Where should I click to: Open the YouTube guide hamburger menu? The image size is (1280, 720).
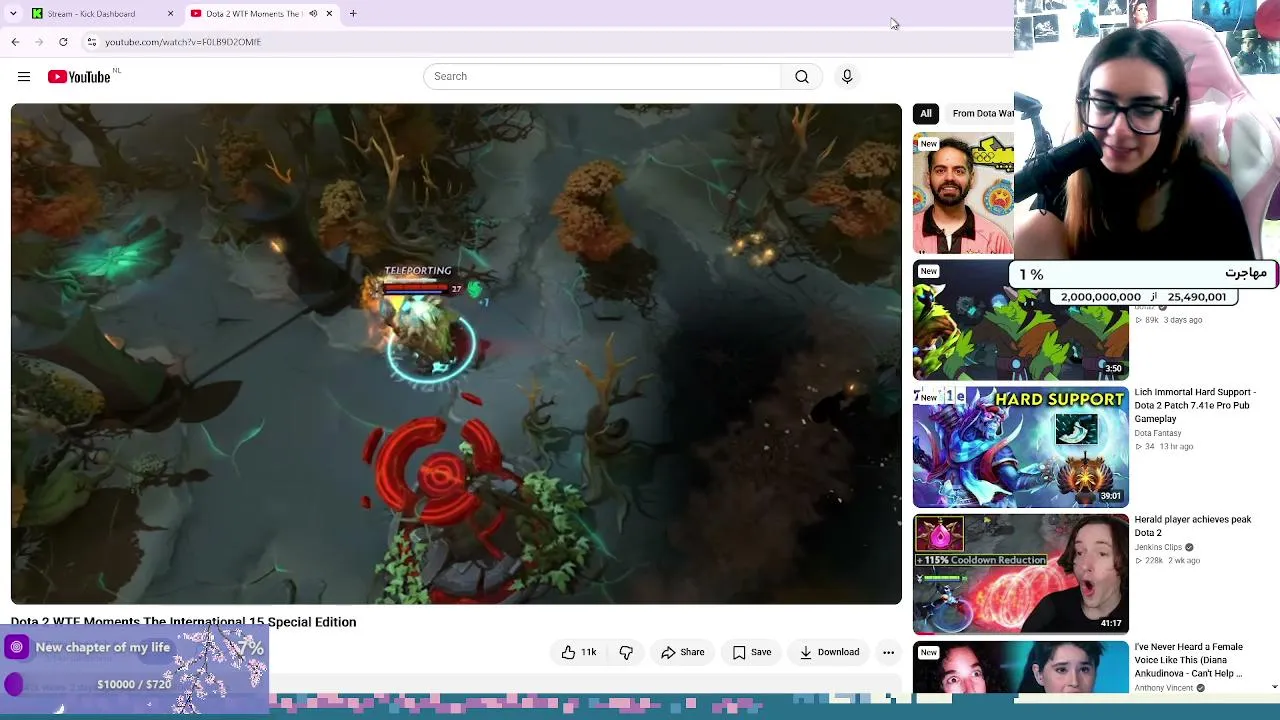pos(24,77)
